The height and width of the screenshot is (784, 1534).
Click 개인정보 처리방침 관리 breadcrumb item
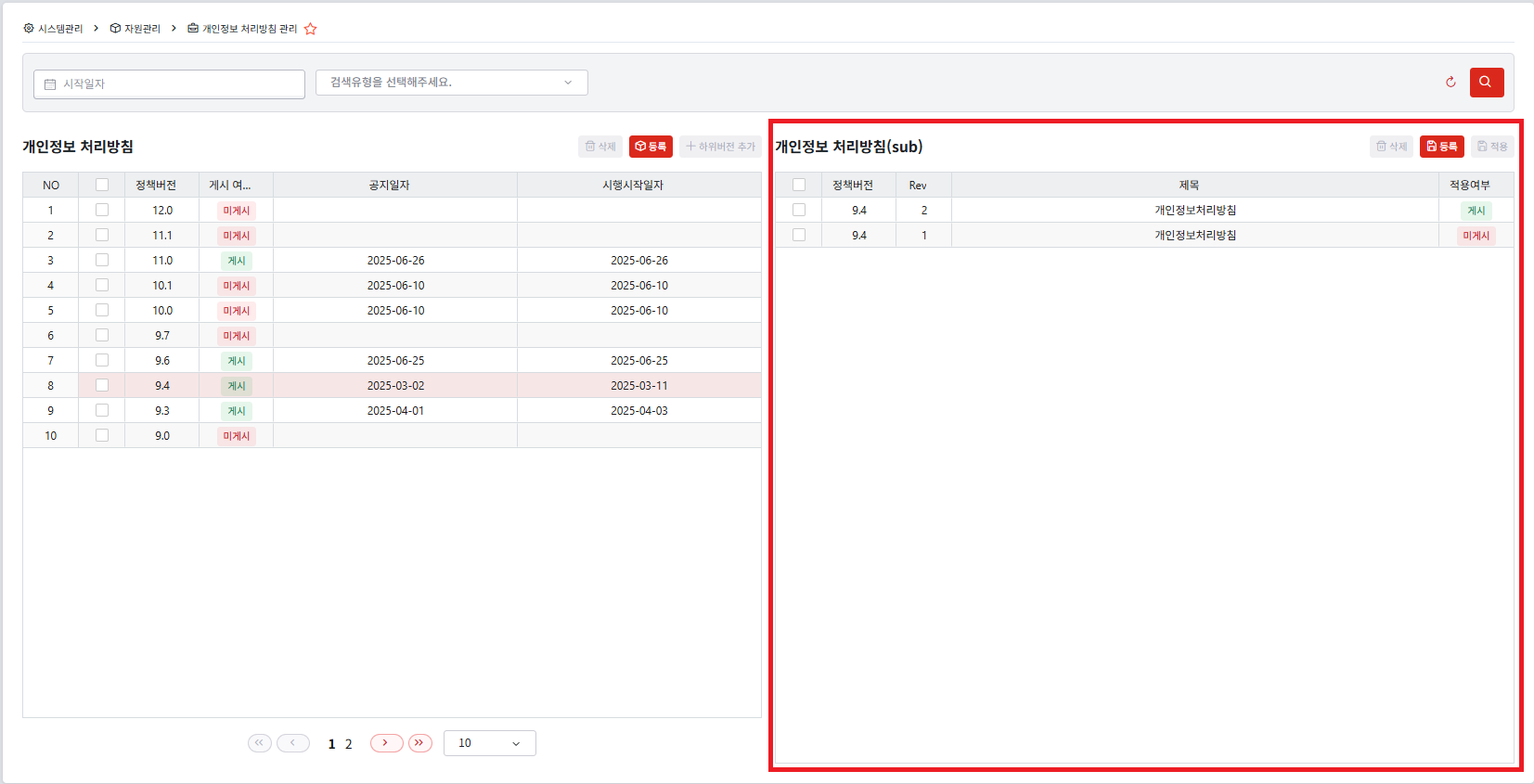click(250, 29)
